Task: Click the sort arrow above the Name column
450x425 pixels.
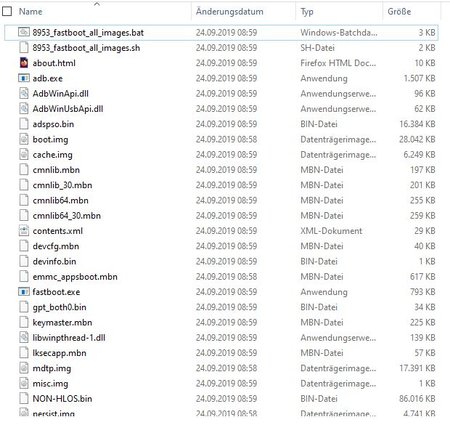Action: coord(97,4)
